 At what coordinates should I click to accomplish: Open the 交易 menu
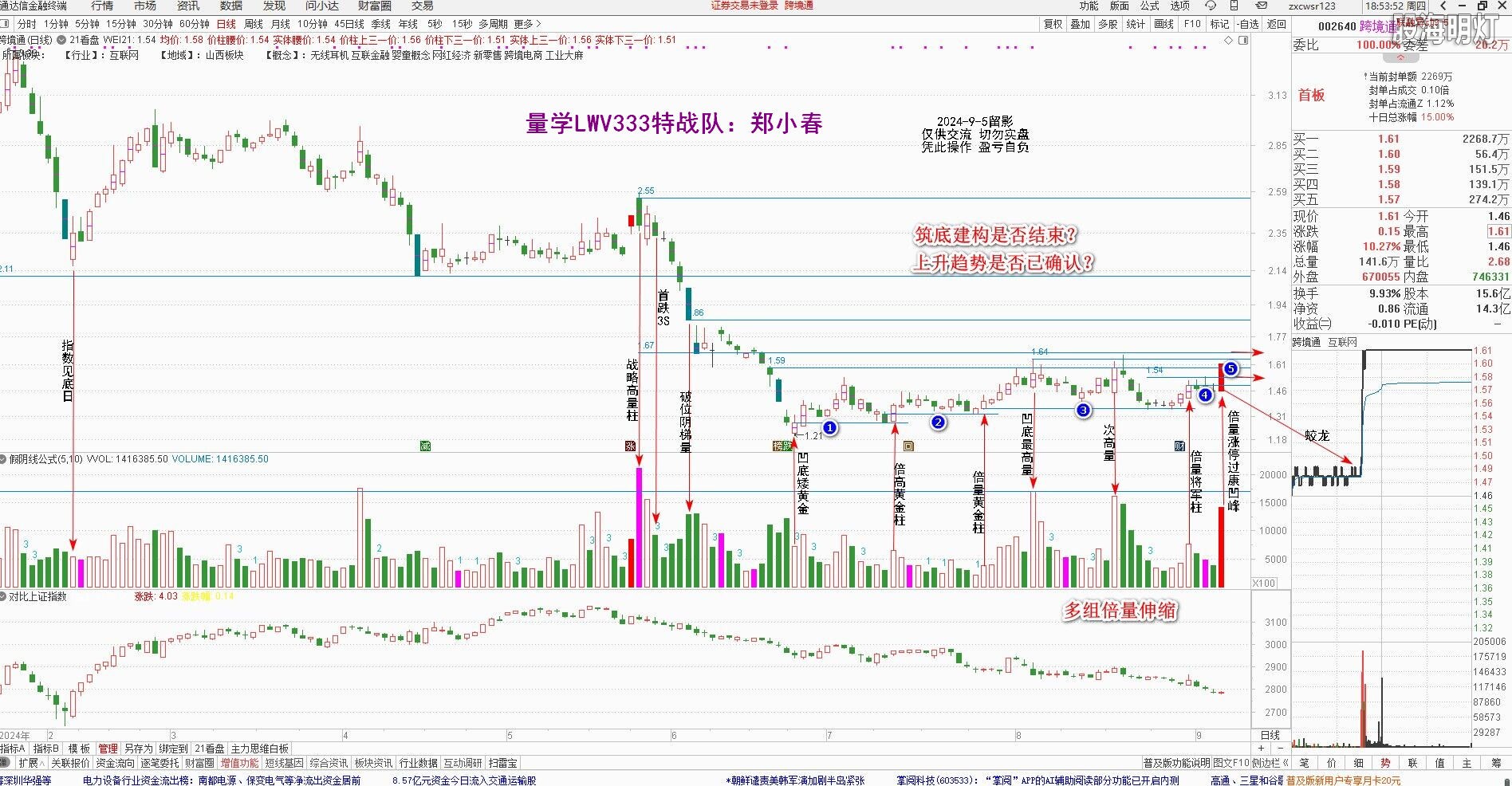tap(423, 6)
